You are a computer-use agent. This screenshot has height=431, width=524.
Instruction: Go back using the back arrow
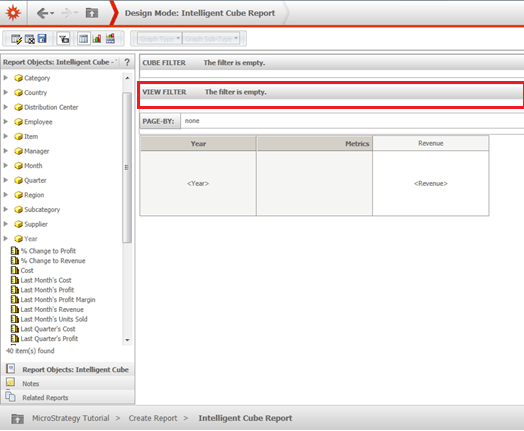(x=42, y=13)
